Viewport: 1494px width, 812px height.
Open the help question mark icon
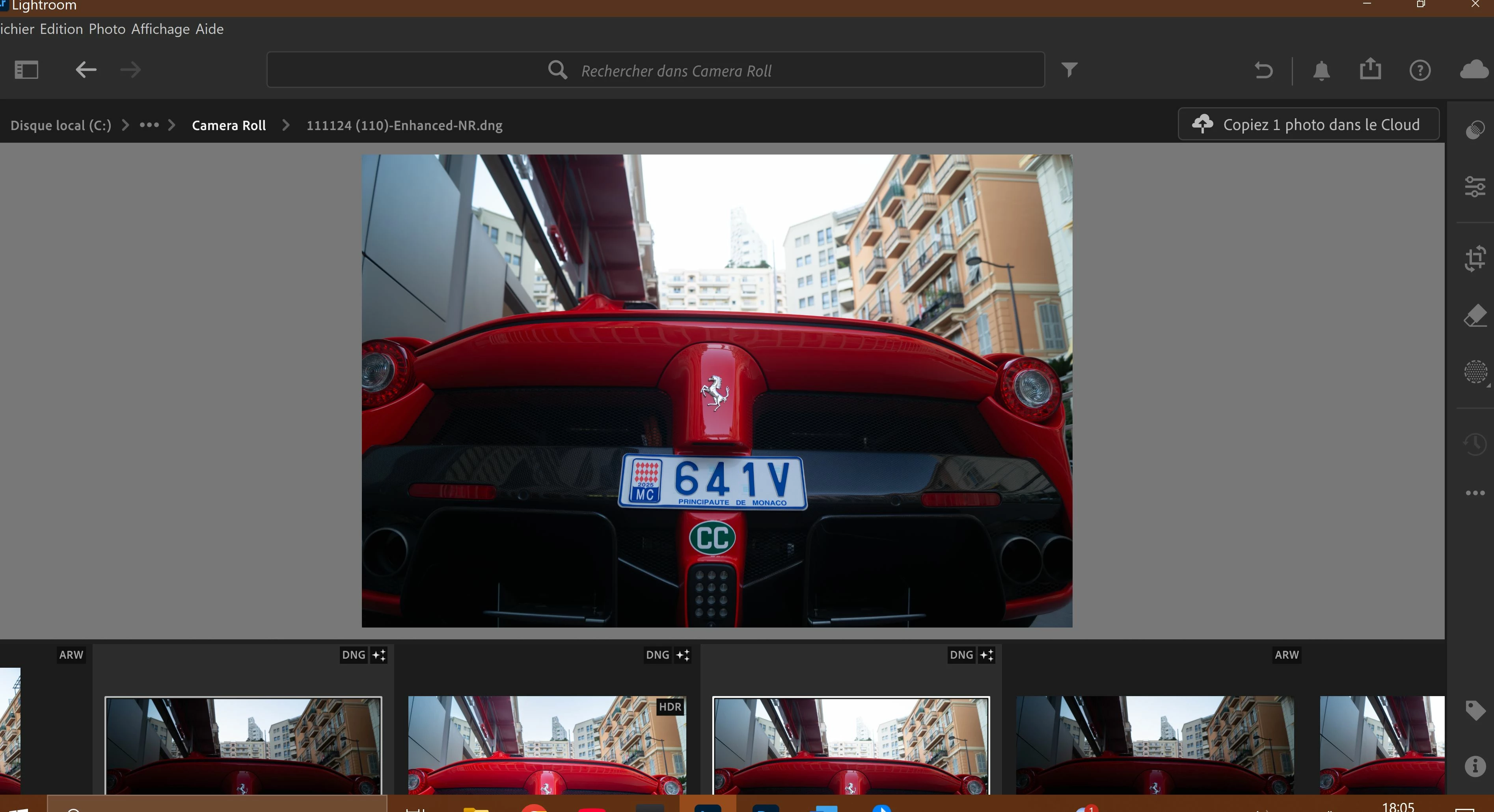[1420, 71]
